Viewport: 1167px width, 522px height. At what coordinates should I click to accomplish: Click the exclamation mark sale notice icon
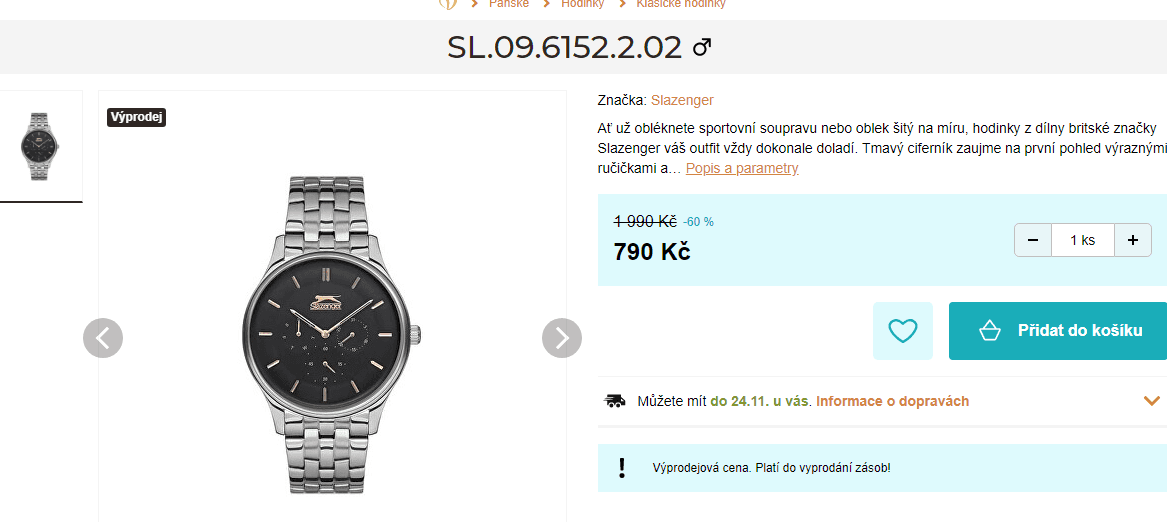[622, 467]
